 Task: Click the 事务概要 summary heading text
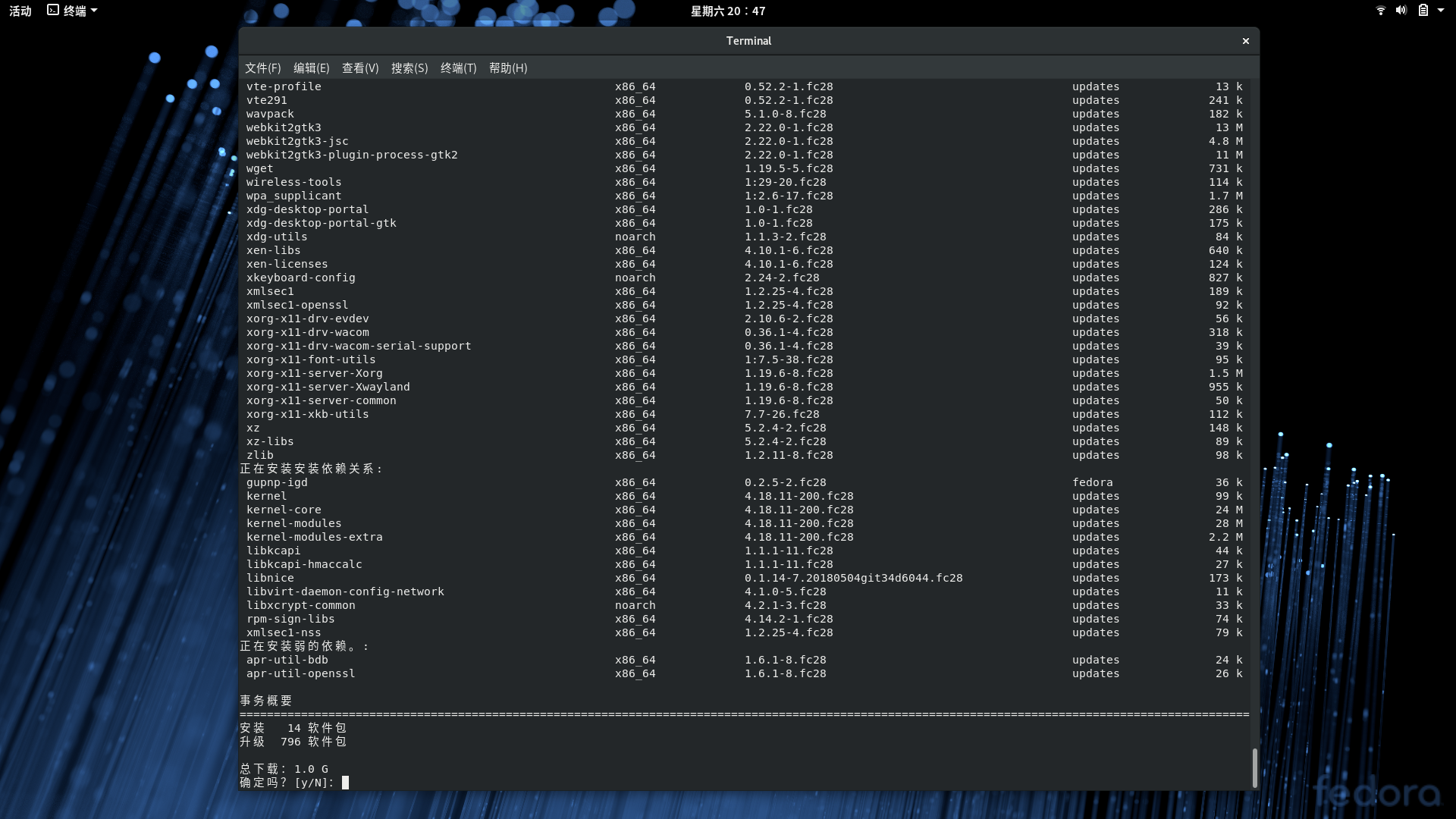[266, 701]
